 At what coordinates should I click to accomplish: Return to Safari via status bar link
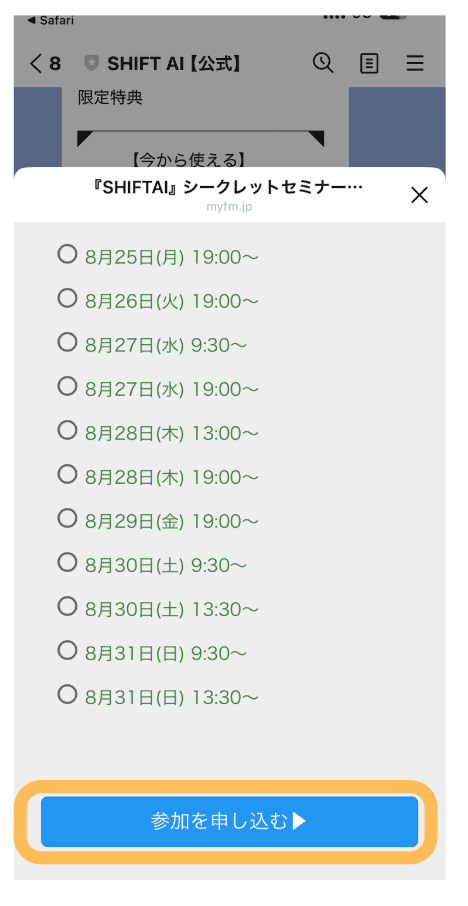point(51,21)
